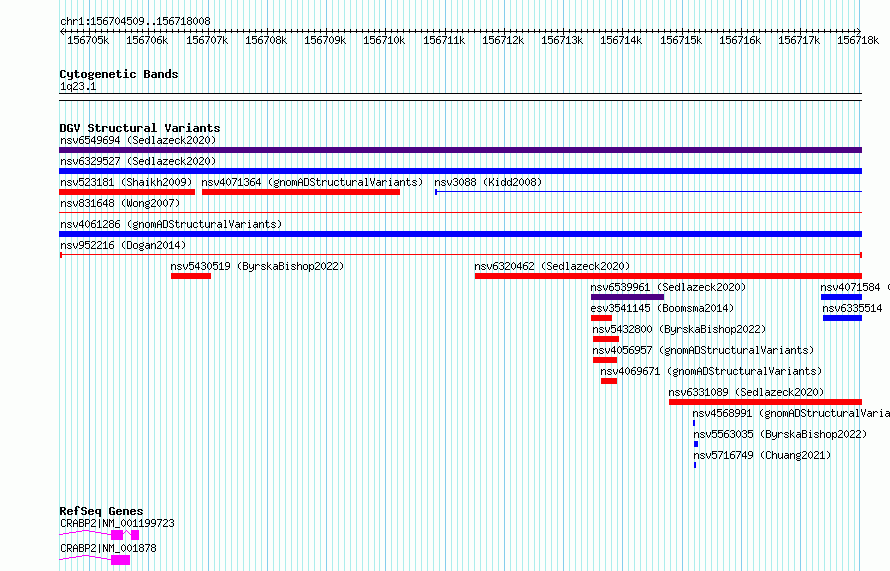This screenshot has width=890, height=571.
Task: Click the magenta CRABP2 NM_001878 exon block
Action: (x=120, y=560)
